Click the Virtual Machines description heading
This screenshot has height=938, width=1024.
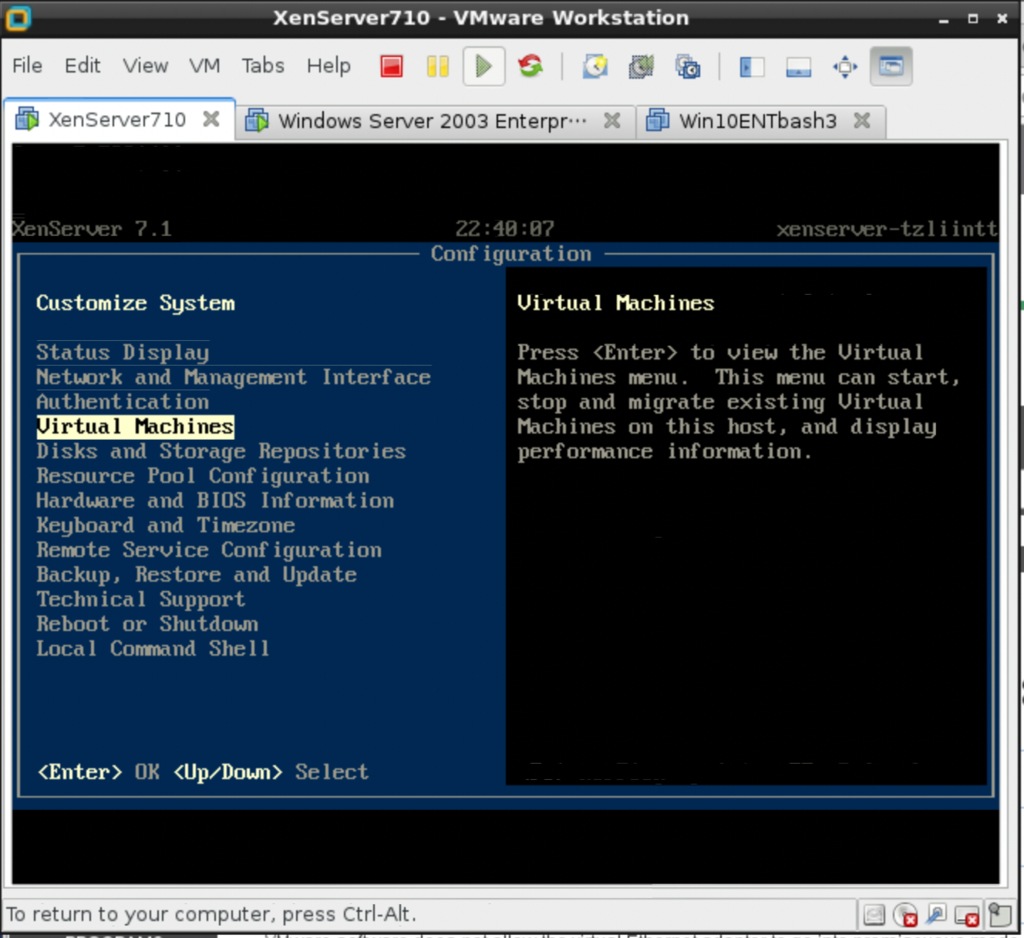616,303
